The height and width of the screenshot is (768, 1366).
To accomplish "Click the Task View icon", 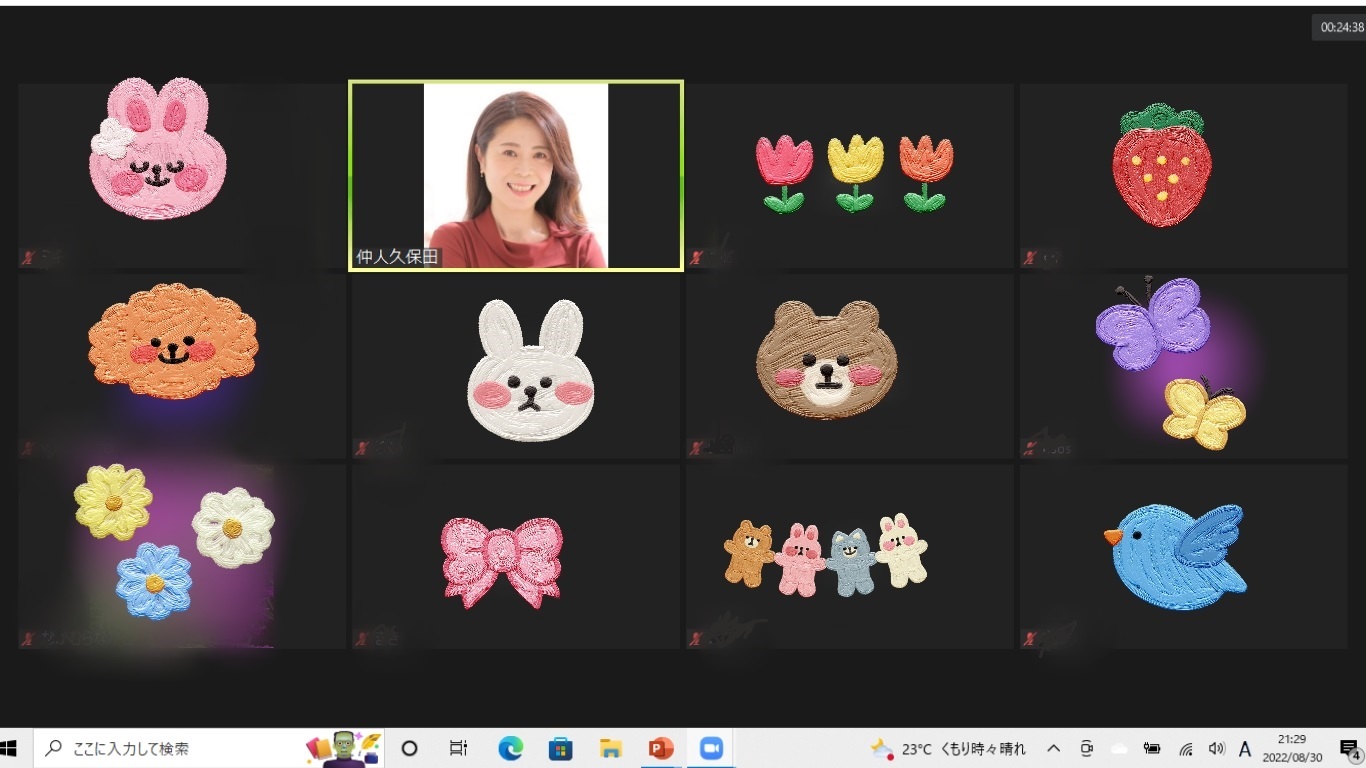I will pos(458,748).
